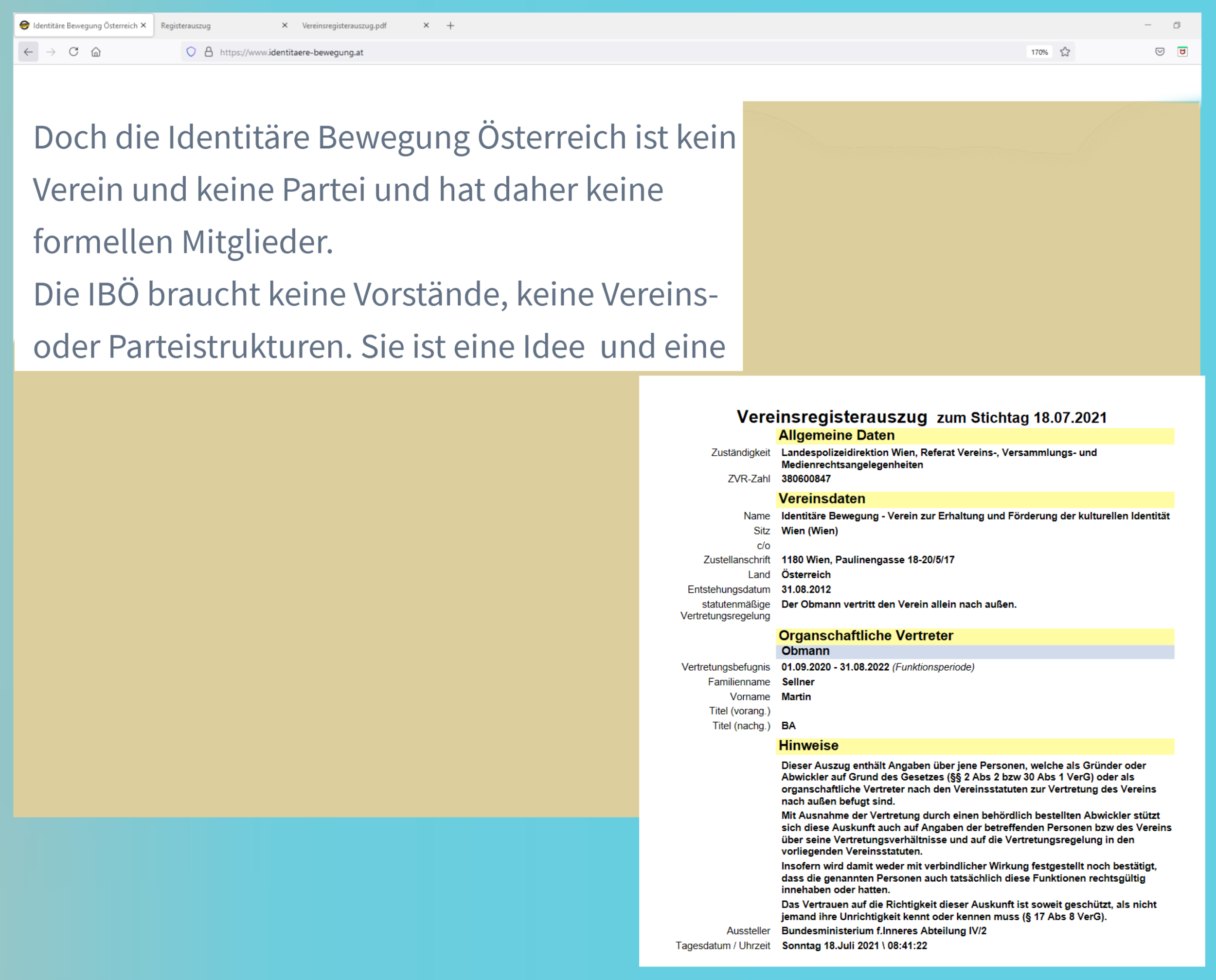Close the Identitäre Bewegung Österreich tab
Image resolution: width=1216 pixels, height=980 pixels.
pyautogui.click(x=143, y=25)
